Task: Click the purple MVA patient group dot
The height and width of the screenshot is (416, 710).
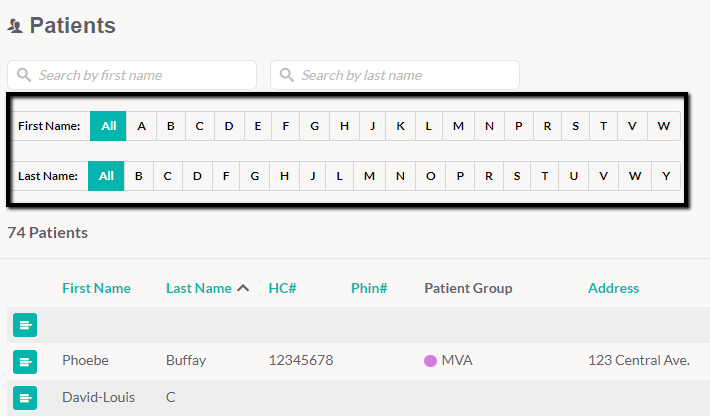Action: [x=430, y=361]
